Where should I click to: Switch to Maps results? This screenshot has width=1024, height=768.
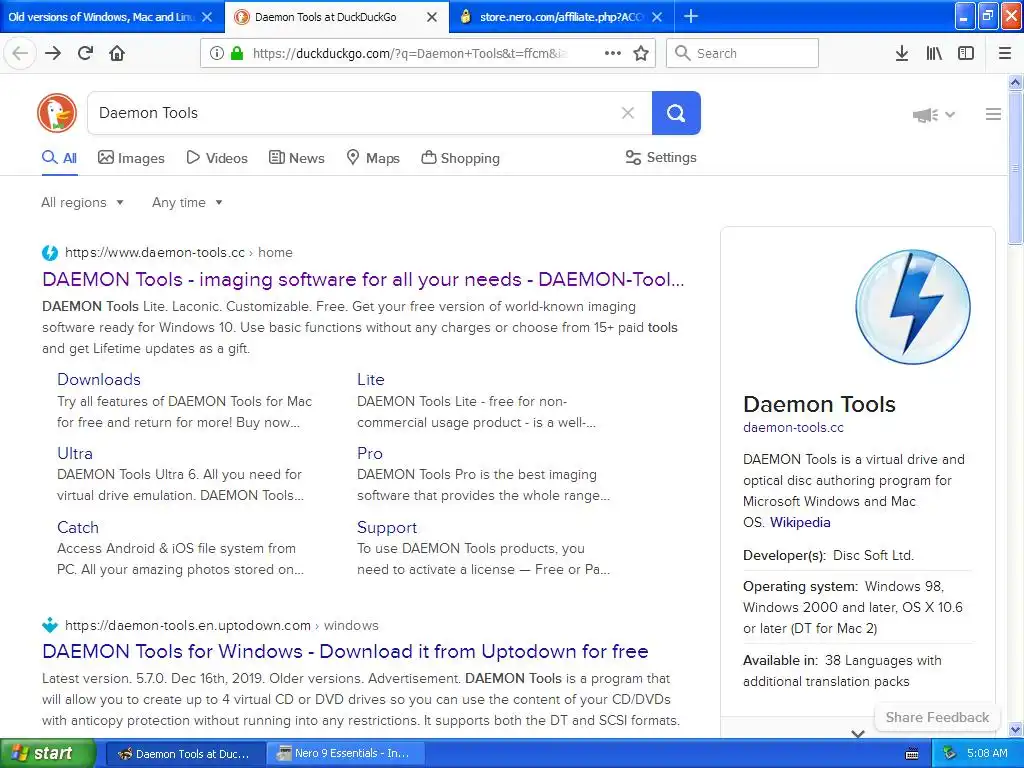[x=373, y=158]
